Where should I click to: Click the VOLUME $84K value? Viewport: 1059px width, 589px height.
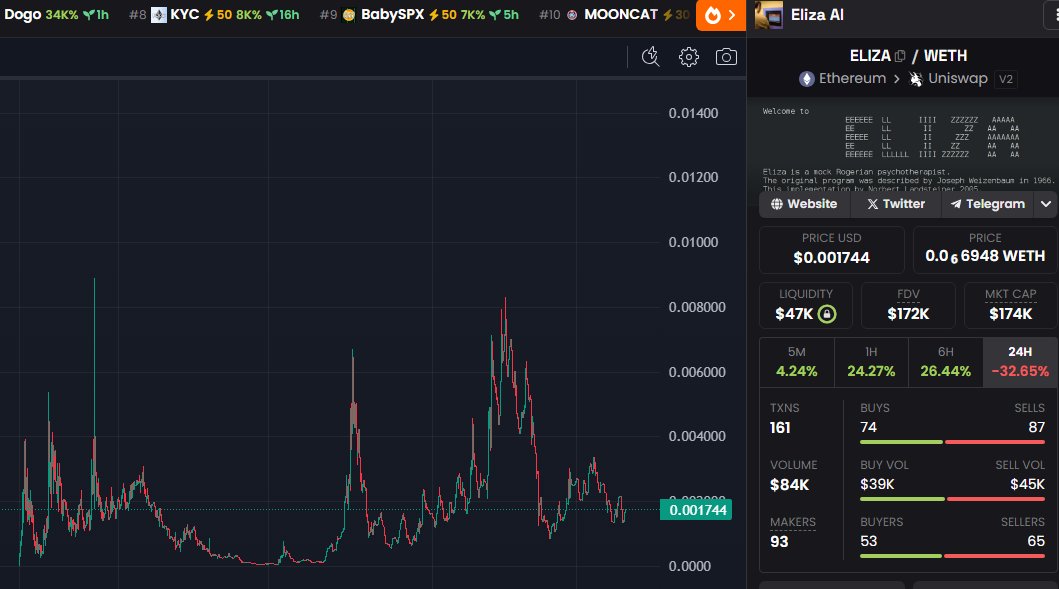pyautogui.click(x=790, y=484)
